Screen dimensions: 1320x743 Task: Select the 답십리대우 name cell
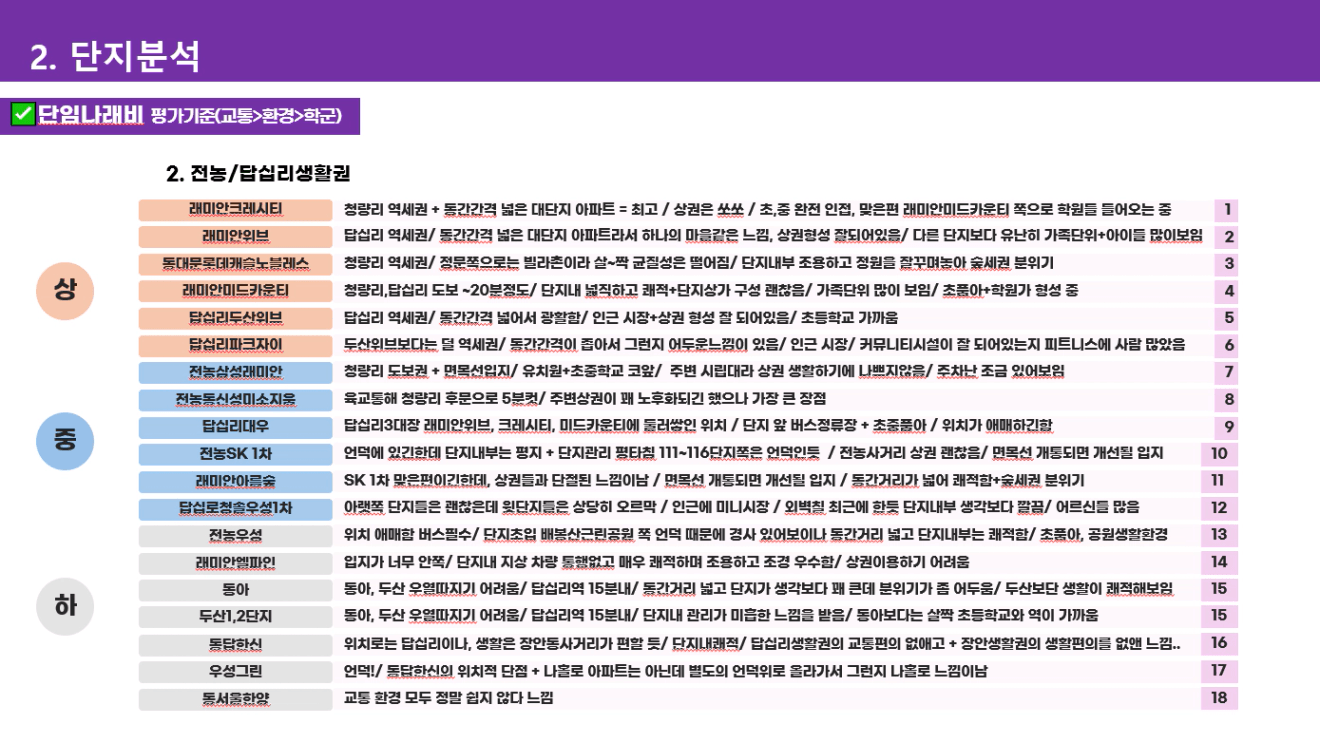click(x=235, y=426)
